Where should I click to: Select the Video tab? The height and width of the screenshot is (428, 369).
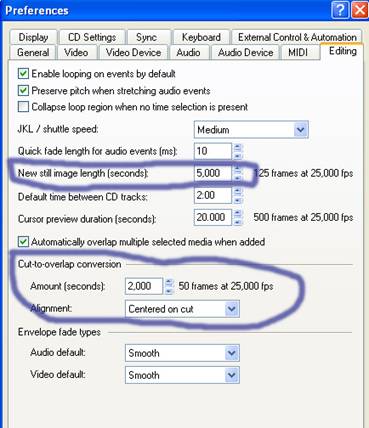coord(76,52)
